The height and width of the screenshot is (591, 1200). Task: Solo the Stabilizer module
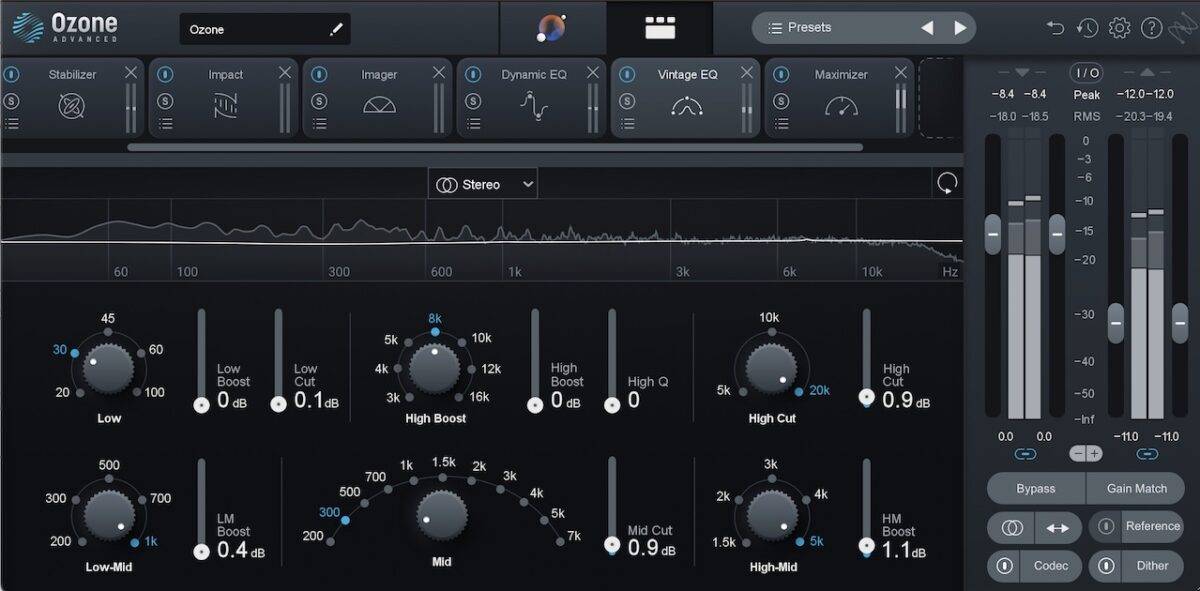coord(11,100)
